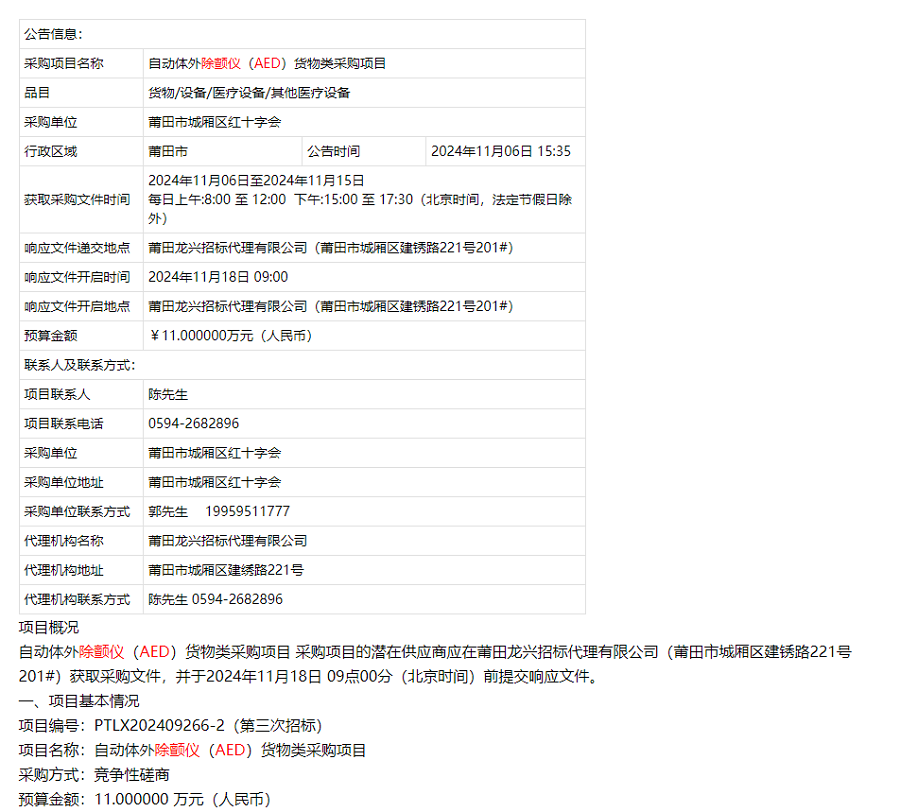Image resolution: width=900 pixels, height=812 pixels.
Task: Click the 采购方式 text 竞争性磋商
Action: click(x=132, y=774)
